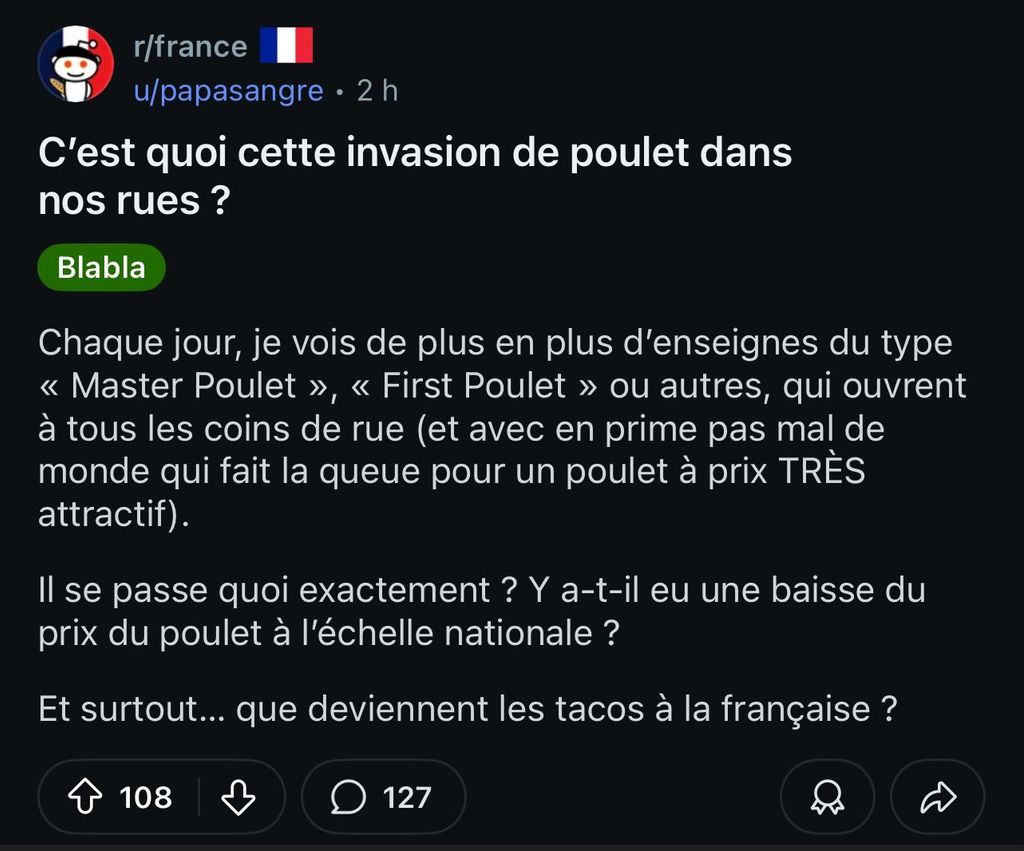Open the post title about poulet invasion
Screen dimensions: 1024x851
click(x=415, y=176)
